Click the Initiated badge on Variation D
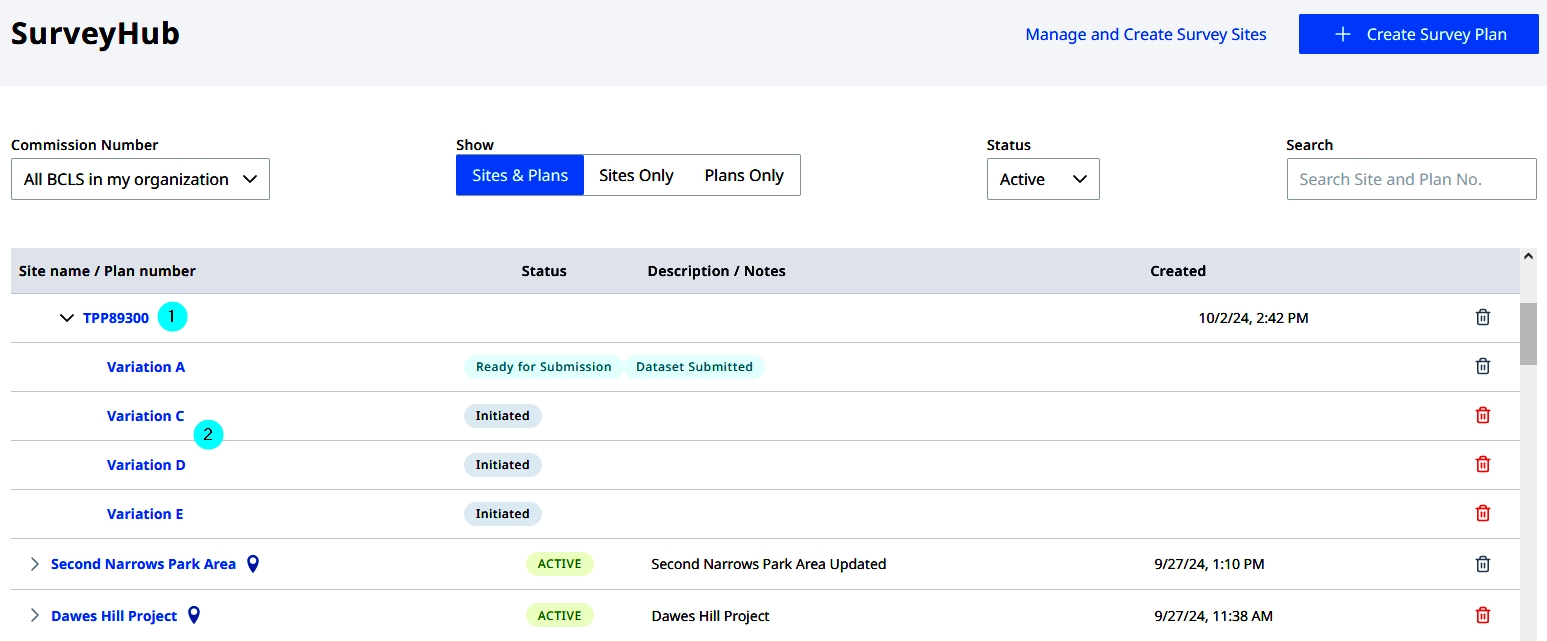The width and height of the screenshot is (1547, 641). coord(502,465)
